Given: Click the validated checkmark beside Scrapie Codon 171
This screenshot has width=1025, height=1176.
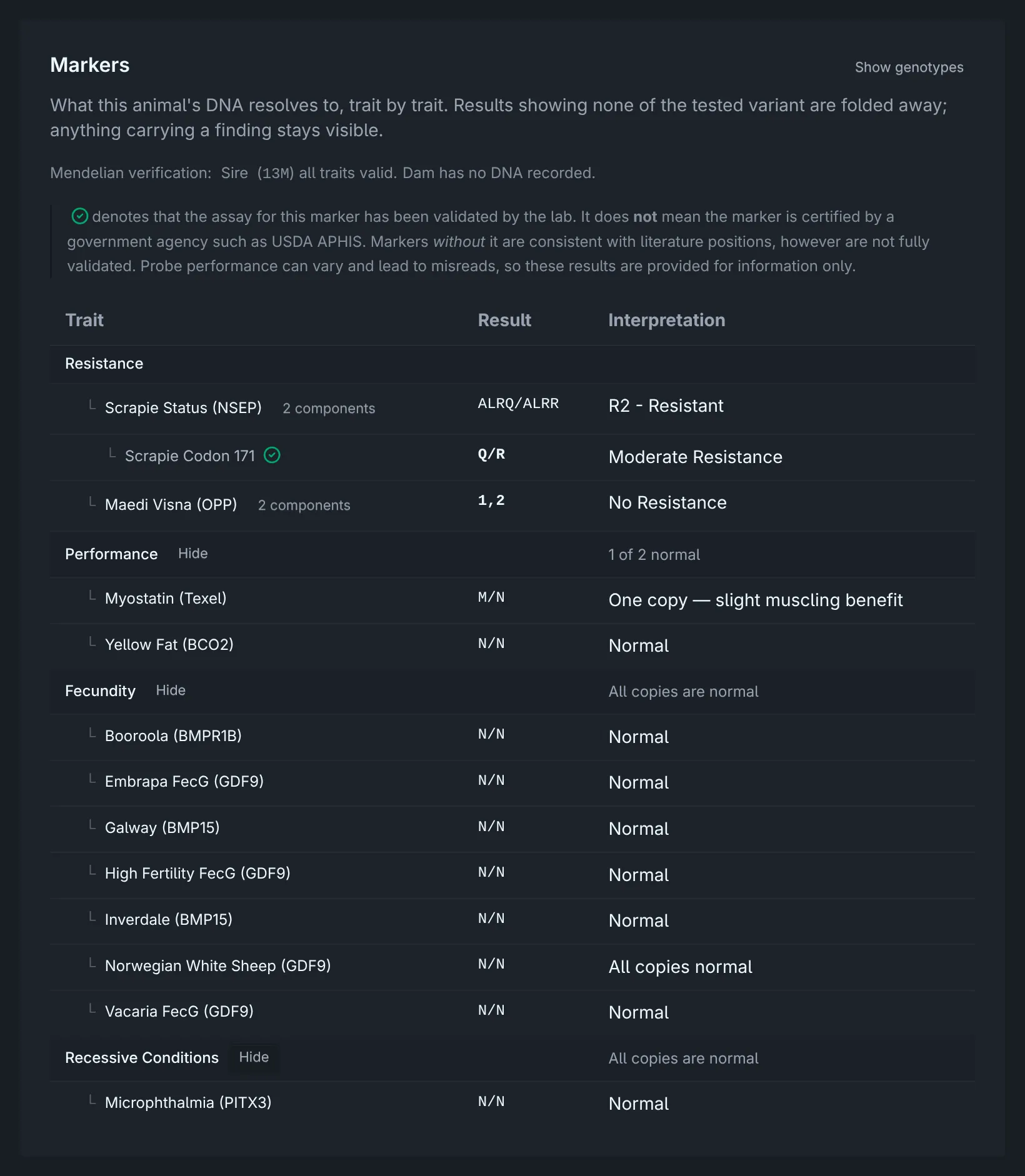Looking at the screenshot, I should tap(272, 456).
